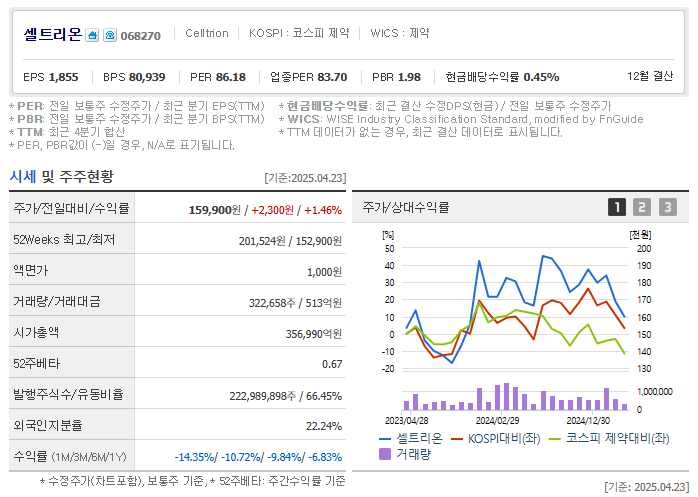Image resolution: width=698 pixels, height=497 pixels.
Task: Click 현금배당수익률 value 0.45%
Action: tap(541, 77)
